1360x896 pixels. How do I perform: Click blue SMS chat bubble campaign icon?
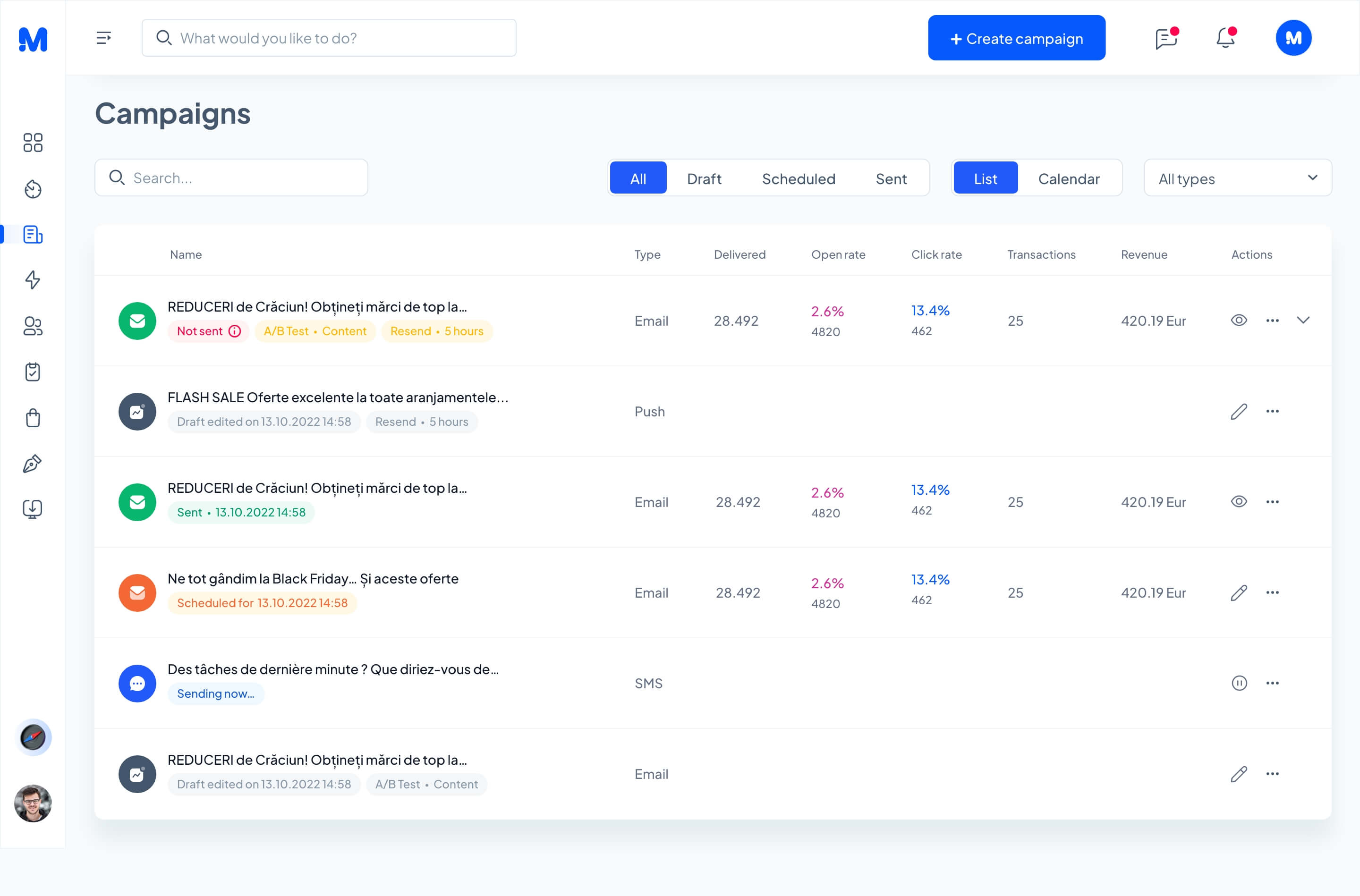click(x=137, y=684)
